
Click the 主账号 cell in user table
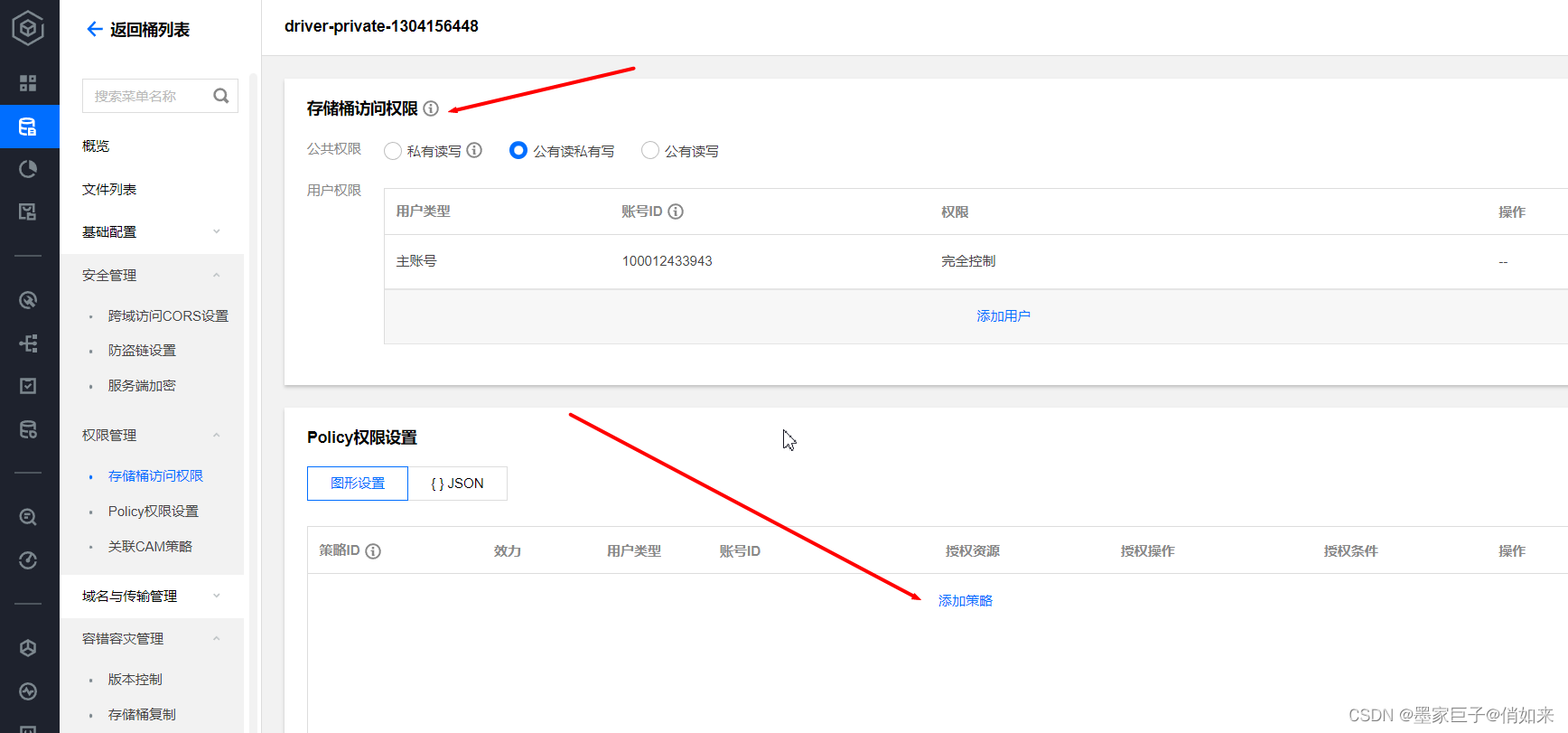416,260
